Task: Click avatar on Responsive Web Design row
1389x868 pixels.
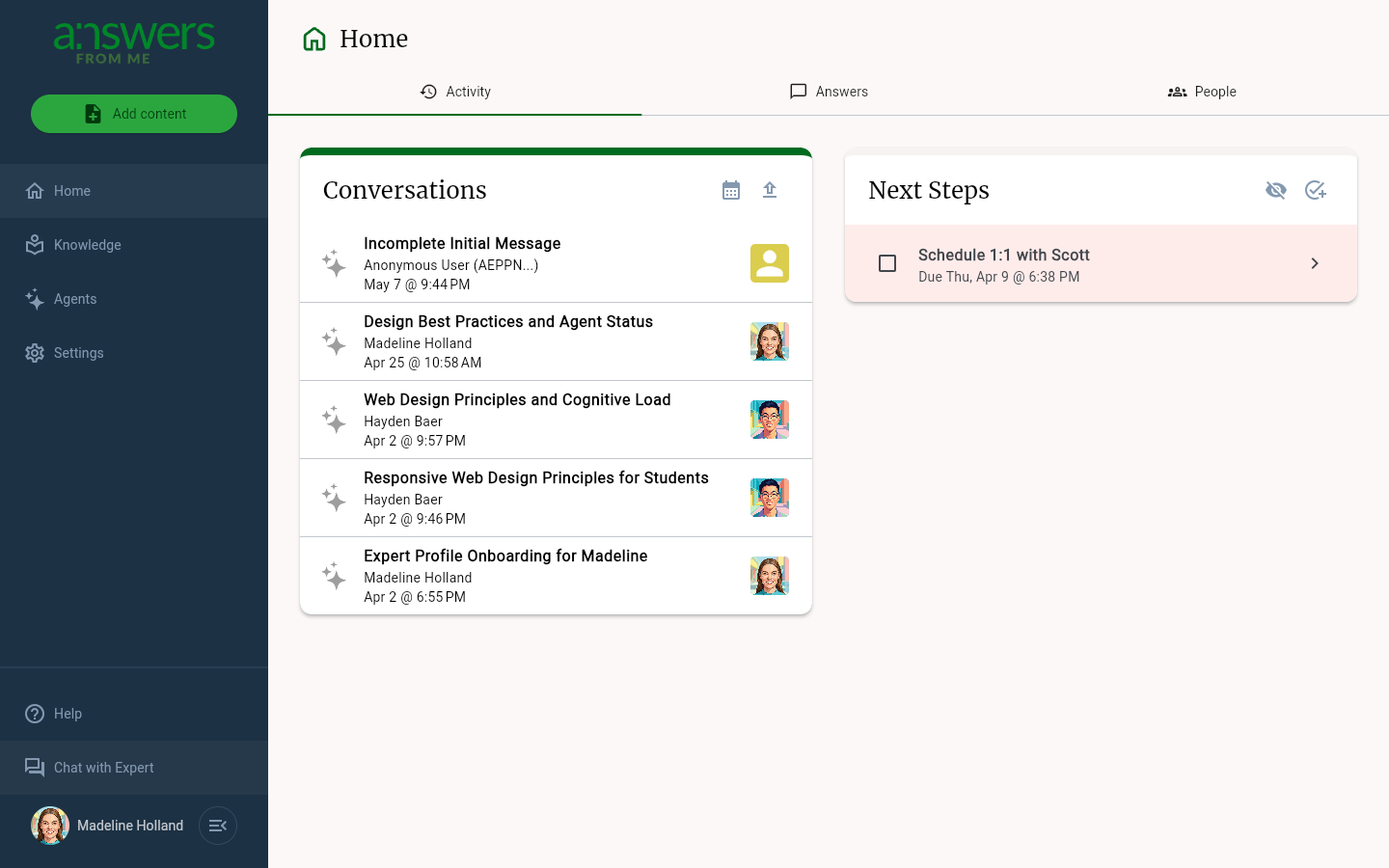Action: point(770,498)
